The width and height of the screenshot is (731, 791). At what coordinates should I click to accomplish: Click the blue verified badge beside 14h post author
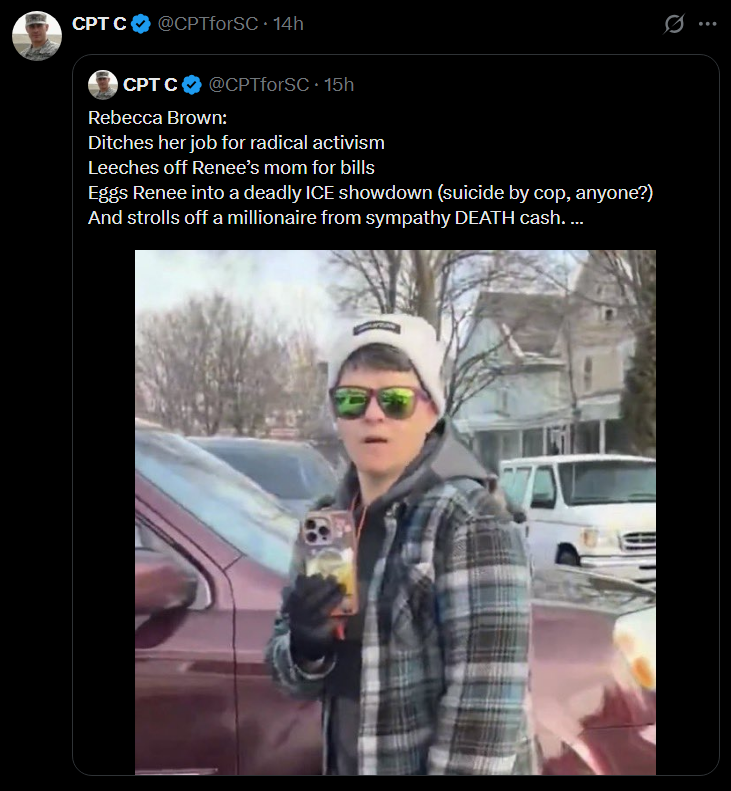(141, 24)
